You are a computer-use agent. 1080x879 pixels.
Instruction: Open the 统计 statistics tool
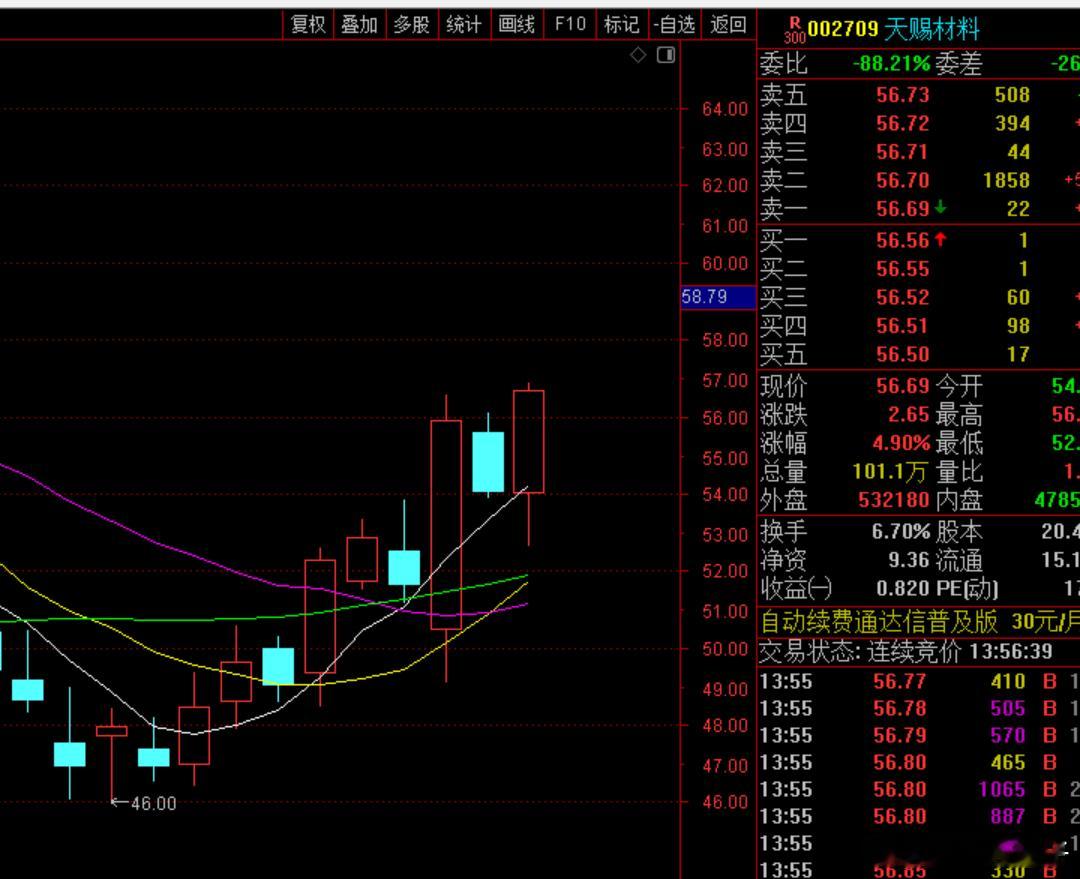click(464, 25)
